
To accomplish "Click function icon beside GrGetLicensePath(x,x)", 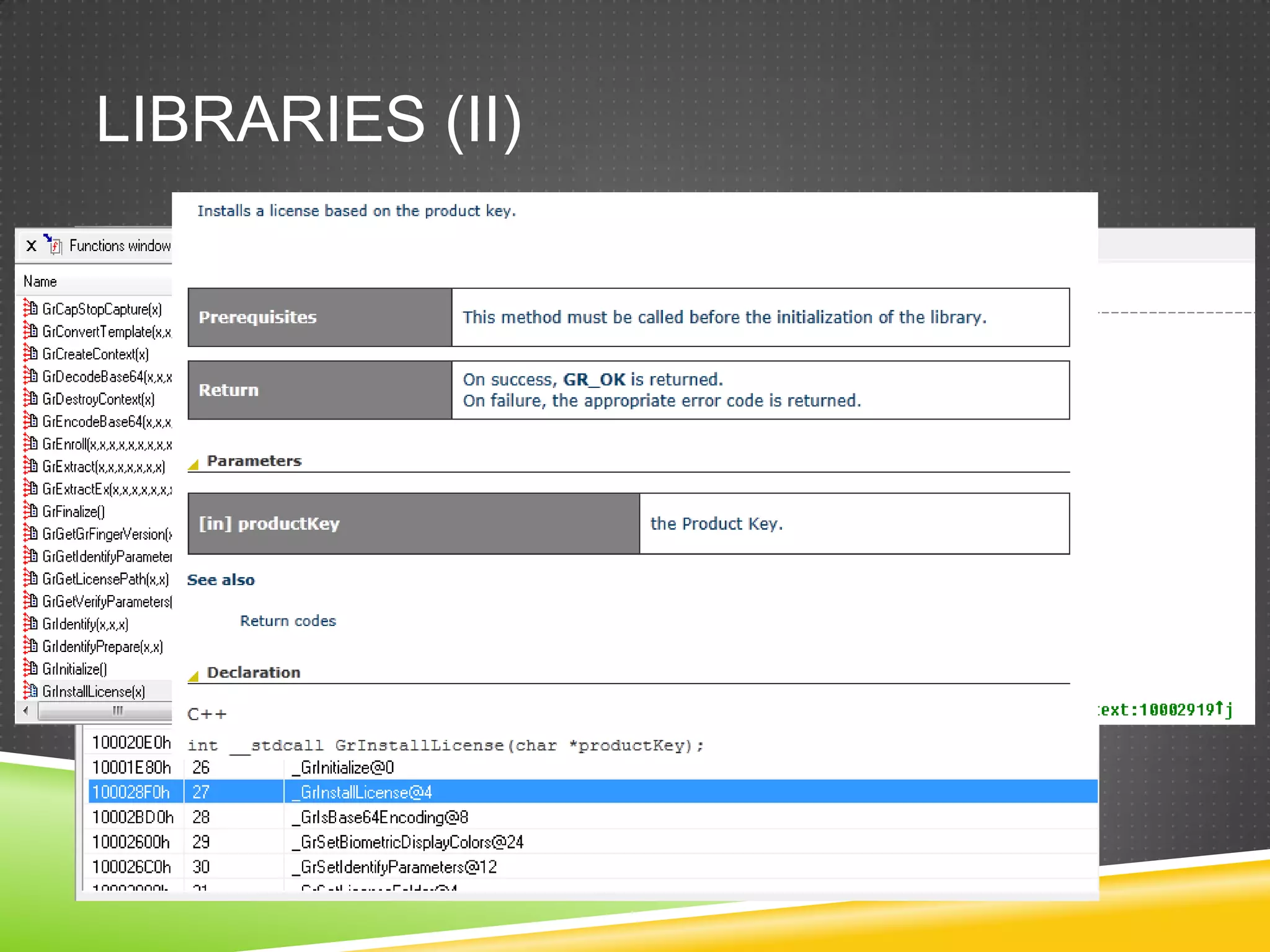I will click(x=31, y=578).
